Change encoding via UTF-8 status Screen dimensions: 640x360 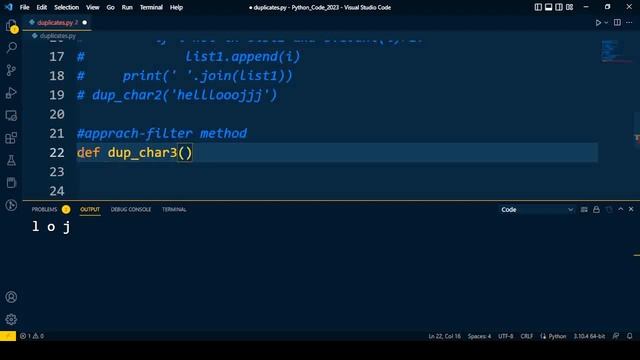tap(505, 336)
